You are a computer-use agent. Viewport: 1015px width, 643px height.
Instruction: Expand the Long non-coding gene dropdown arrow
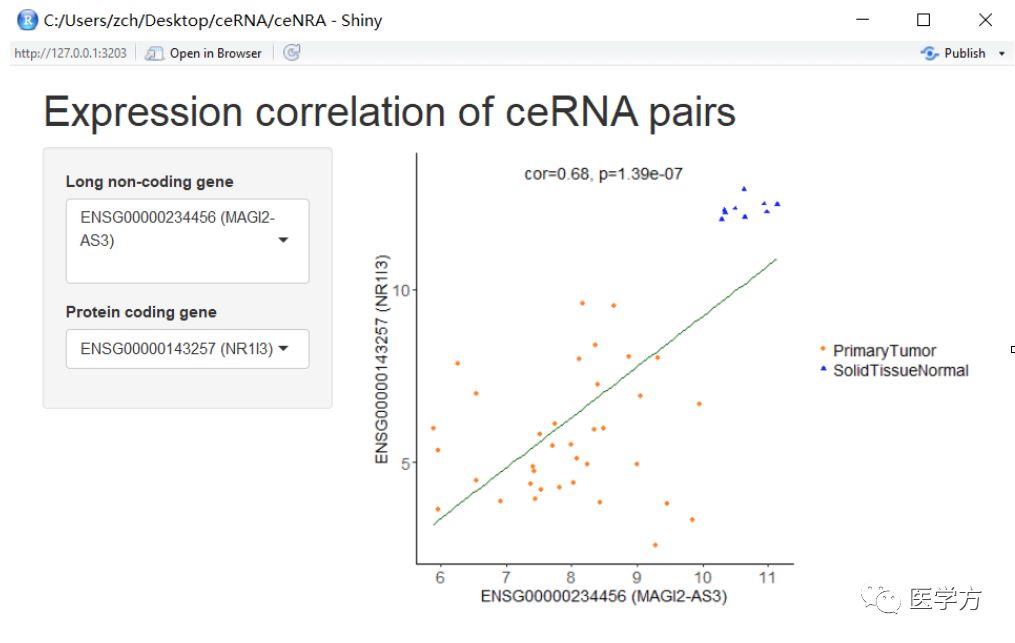coord(283,240)
